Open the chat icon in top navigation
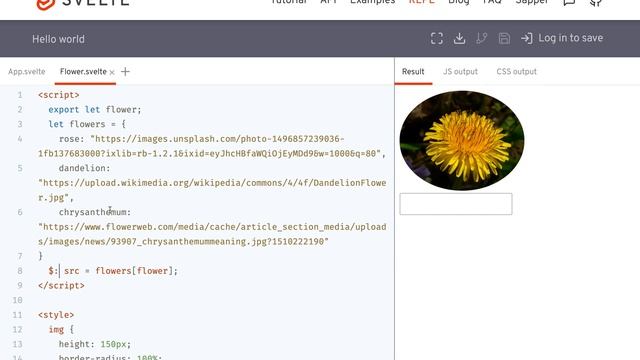The height and width of the screenshot is (360, 640). tap(569, 2)
